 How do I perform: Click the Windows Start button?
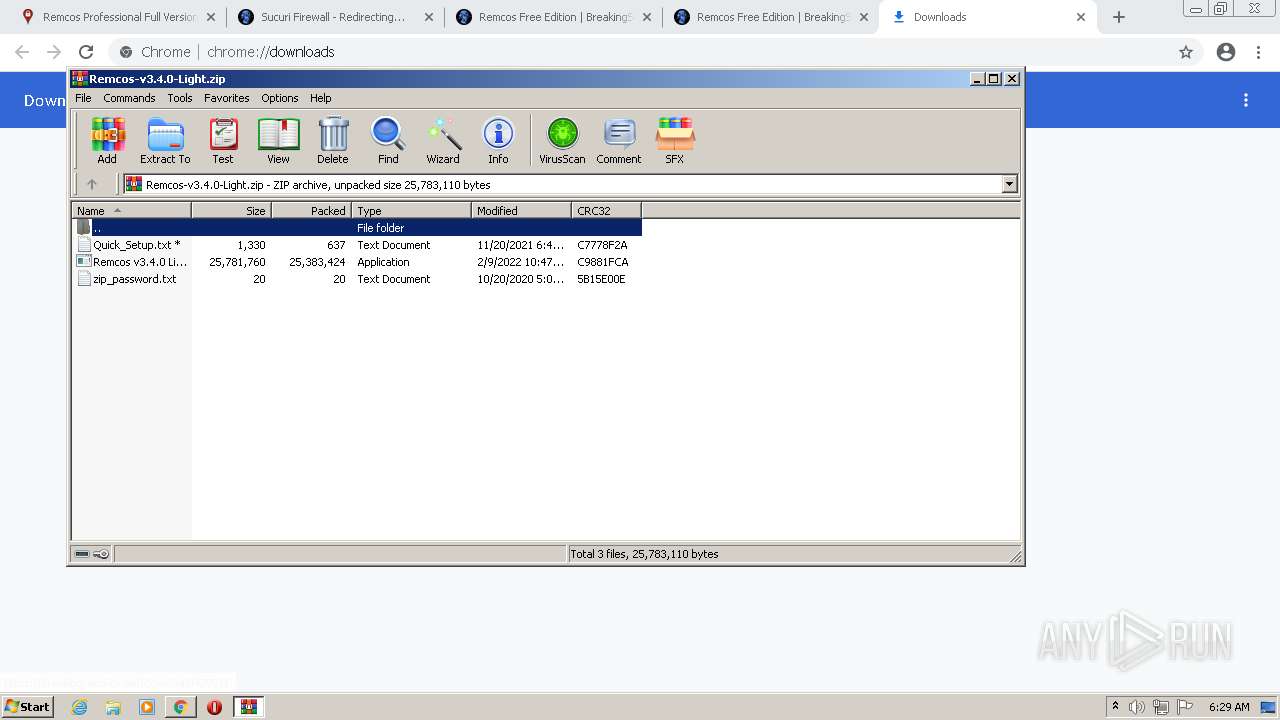[28, 707]
